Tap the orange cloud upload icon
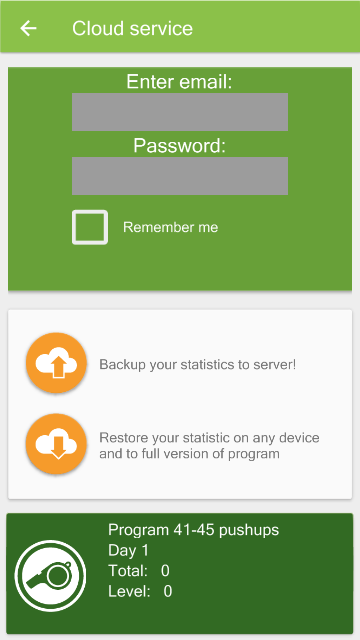Viewport: 360px width, 640px height. [x=56, y=363]
